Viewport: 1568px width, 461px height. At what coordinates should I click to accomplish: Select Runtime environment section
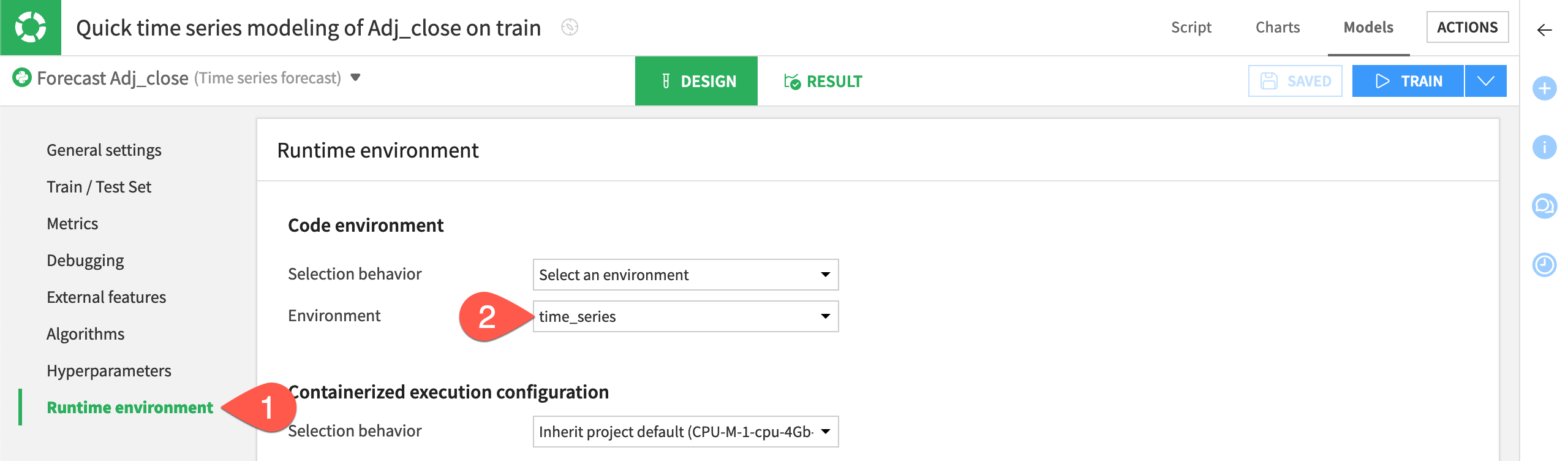coord(130,408)
